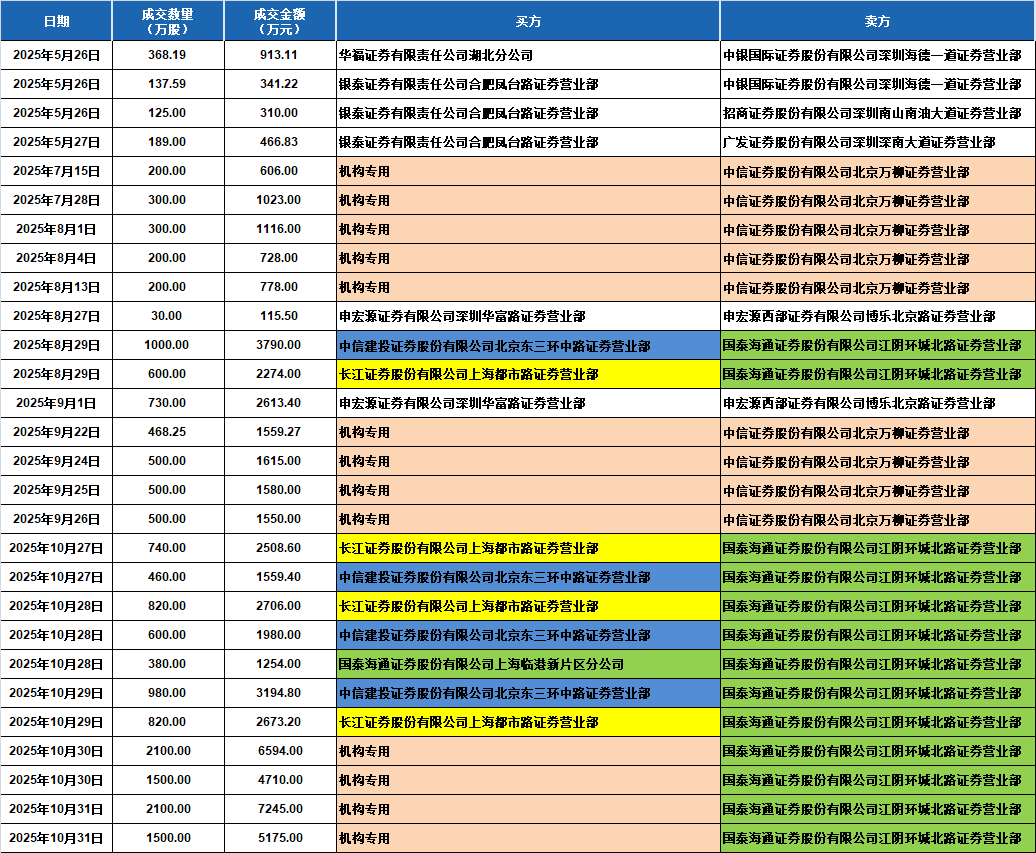Select the amount cell 1580.00
Viewport: 1036px width, 853px height.
280,490
